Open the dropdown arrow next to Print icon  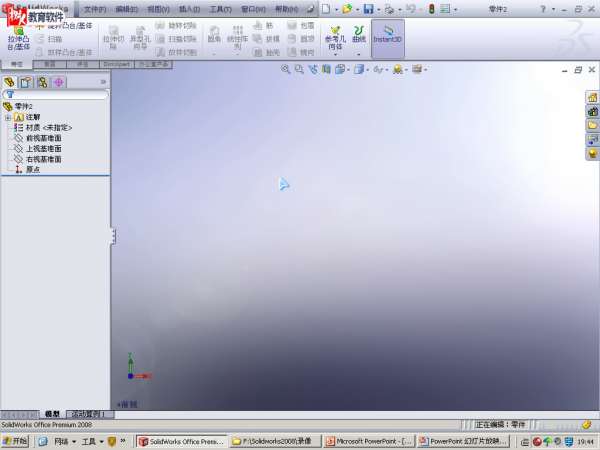click(x=400, y=10)
